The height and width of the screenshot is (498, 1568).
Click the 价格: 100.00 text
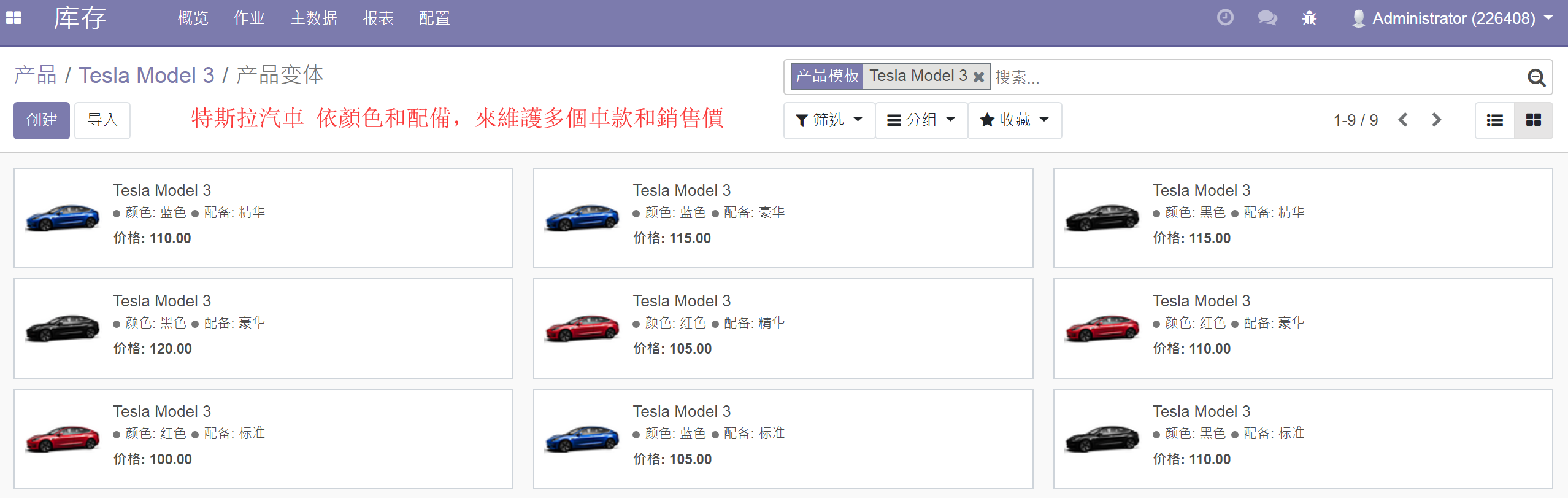point(153,459)
